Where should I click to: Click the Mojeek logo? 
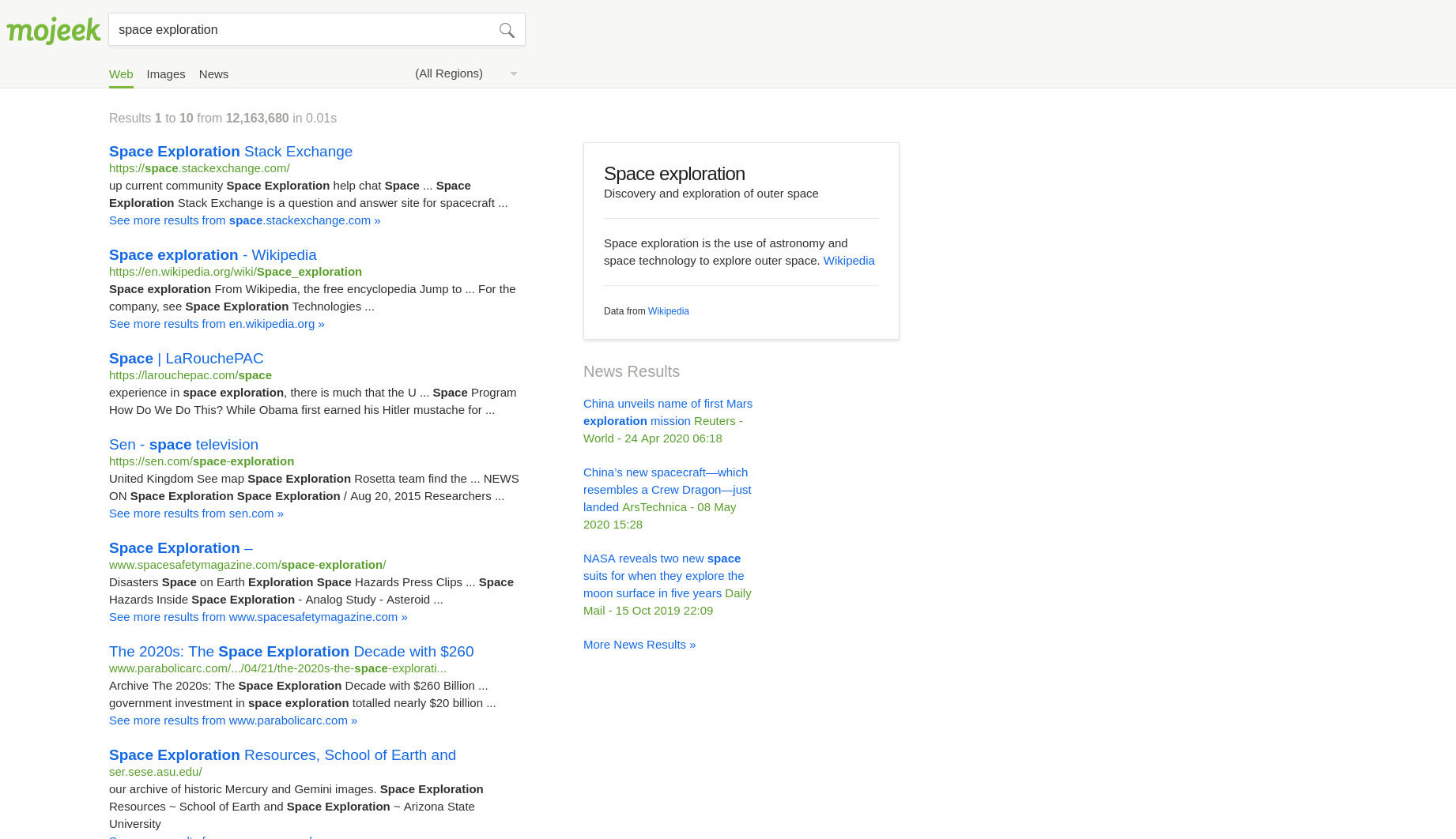(x=53, y=30)
